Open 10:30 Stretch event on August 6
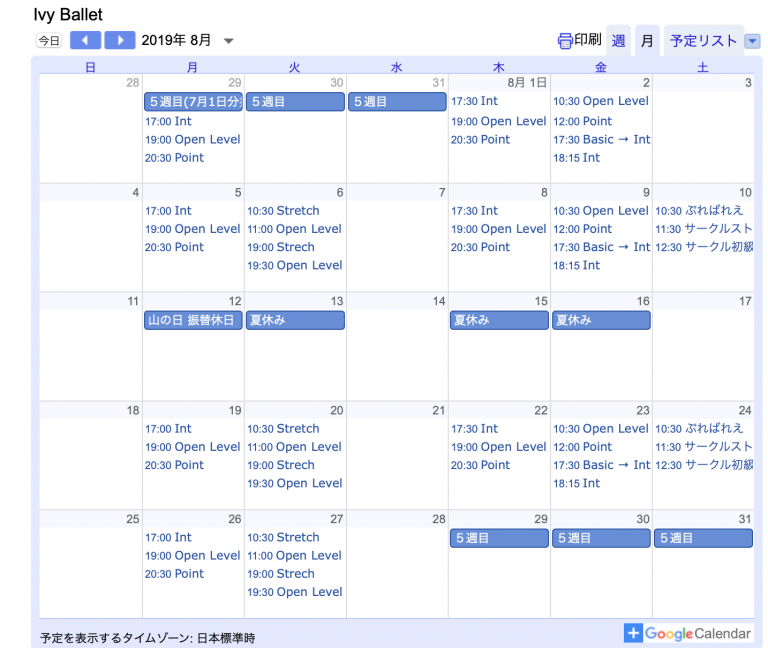This screenshot has height=649, width=768. click(x=284, y=211)
